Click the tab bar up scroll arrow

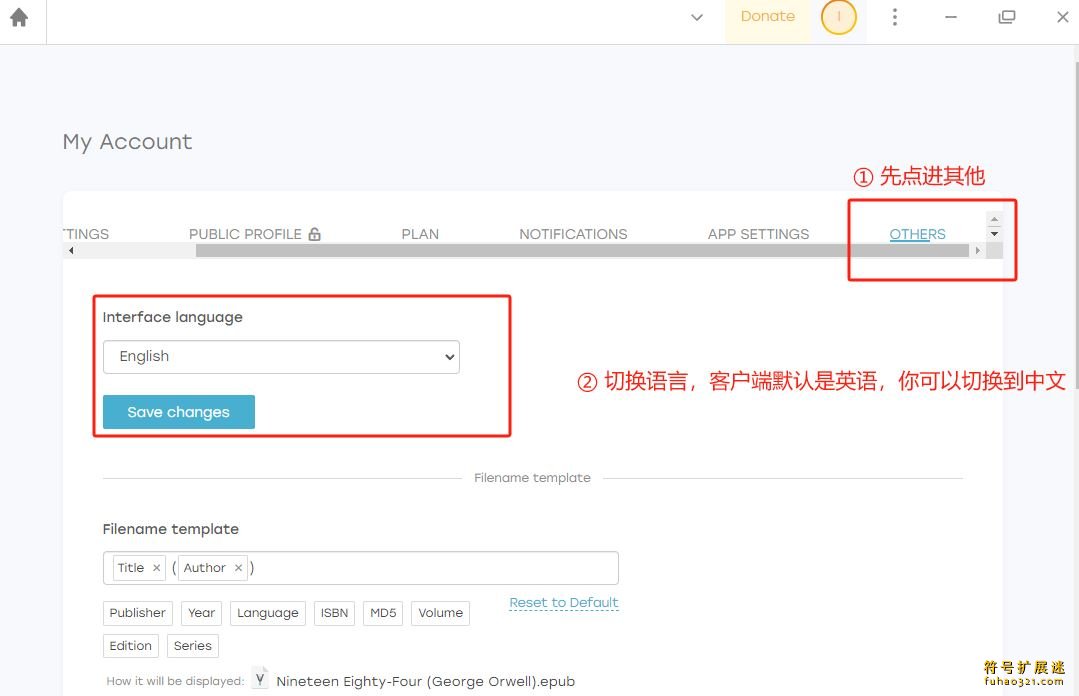(x=994, y=219)
